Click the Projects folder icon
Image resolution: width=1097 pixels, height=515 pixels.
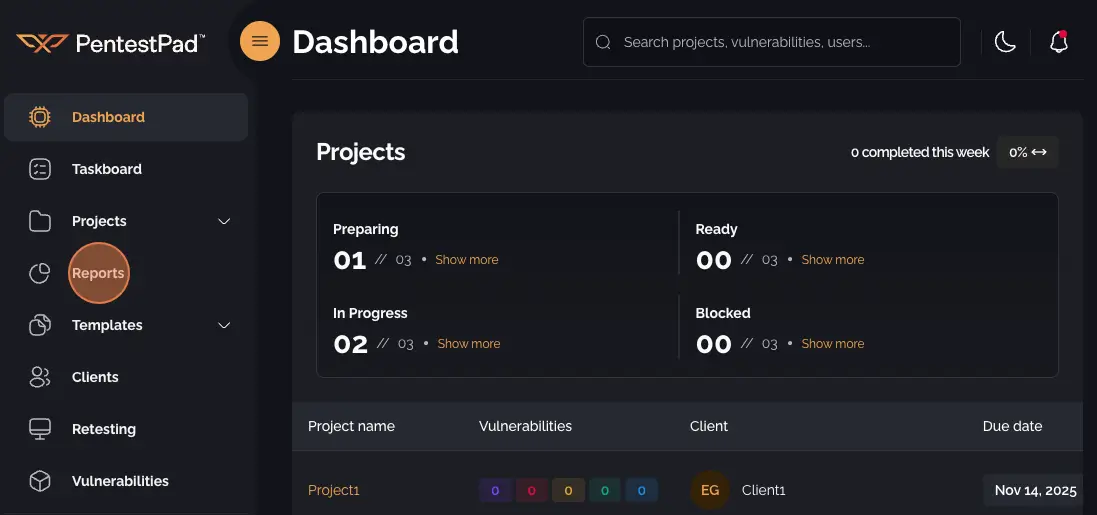click(x=40, y=221)
